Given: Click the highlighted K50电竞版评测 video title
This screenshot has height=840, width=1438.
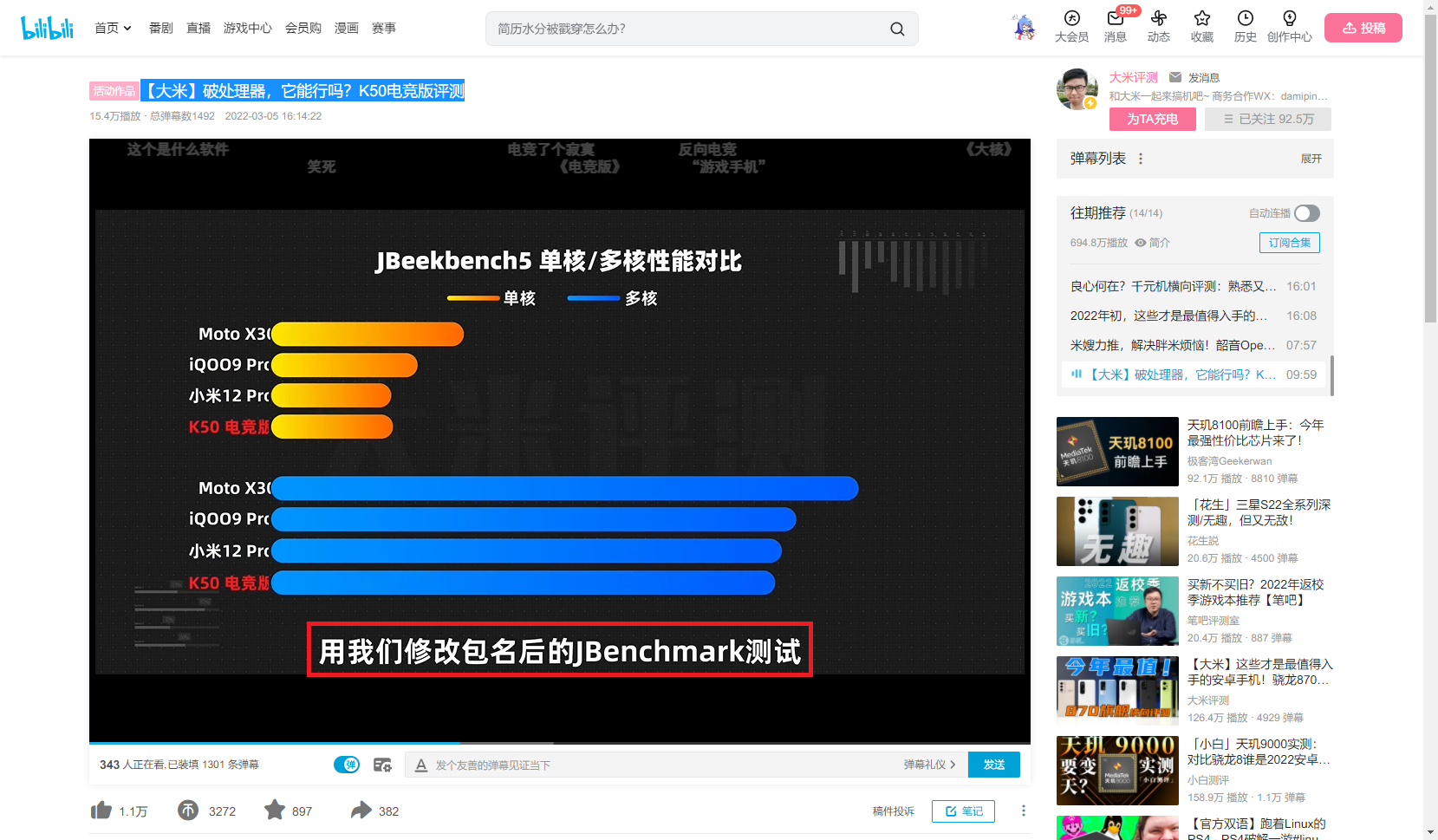Looking at the screenshot, I should pos(303,91).
